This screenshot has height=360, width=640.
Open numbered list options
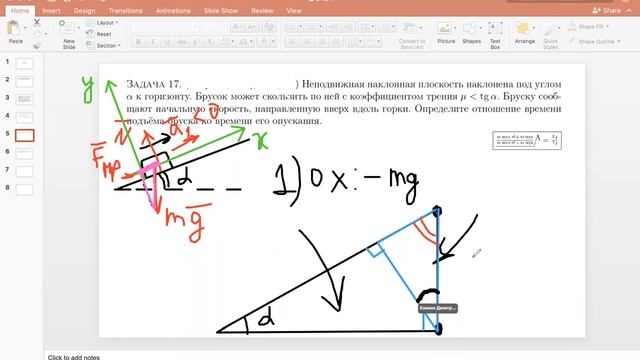pyautogui.click(x=314, y=27)
